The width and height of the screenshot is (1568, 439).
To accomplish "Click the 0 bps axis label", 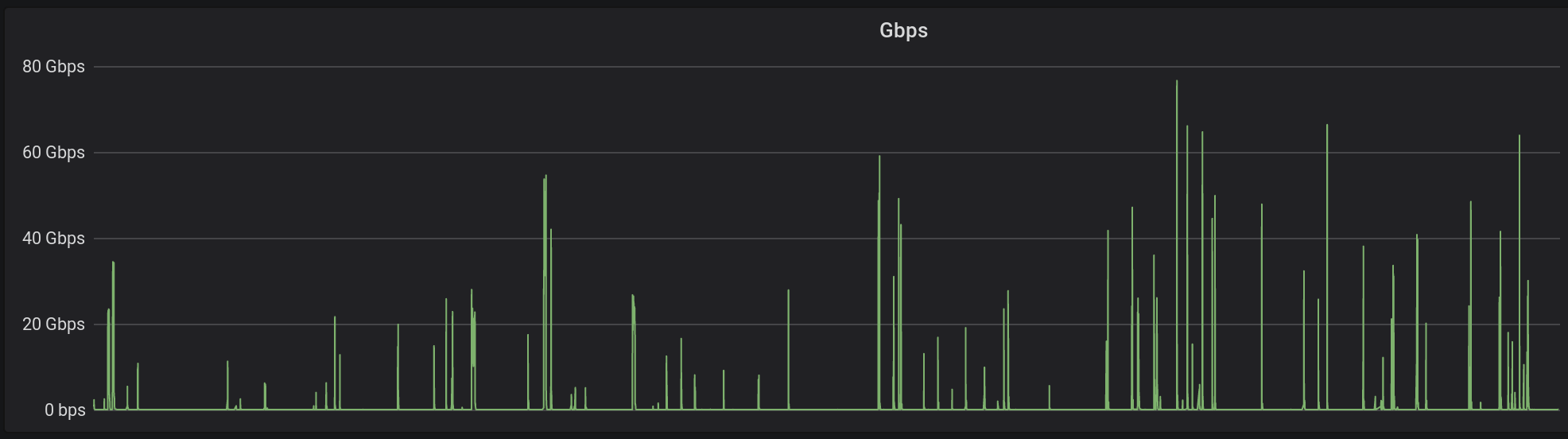I will [x=64, y=410].
